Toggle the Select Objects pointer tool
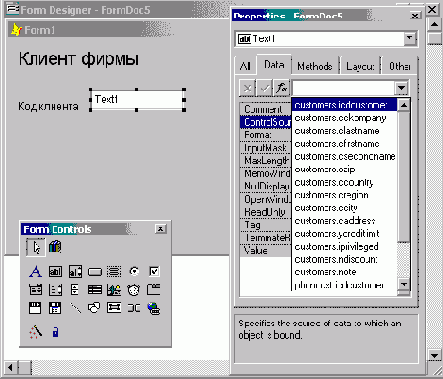This screenshot has width=443, height=379. point(36,247)
